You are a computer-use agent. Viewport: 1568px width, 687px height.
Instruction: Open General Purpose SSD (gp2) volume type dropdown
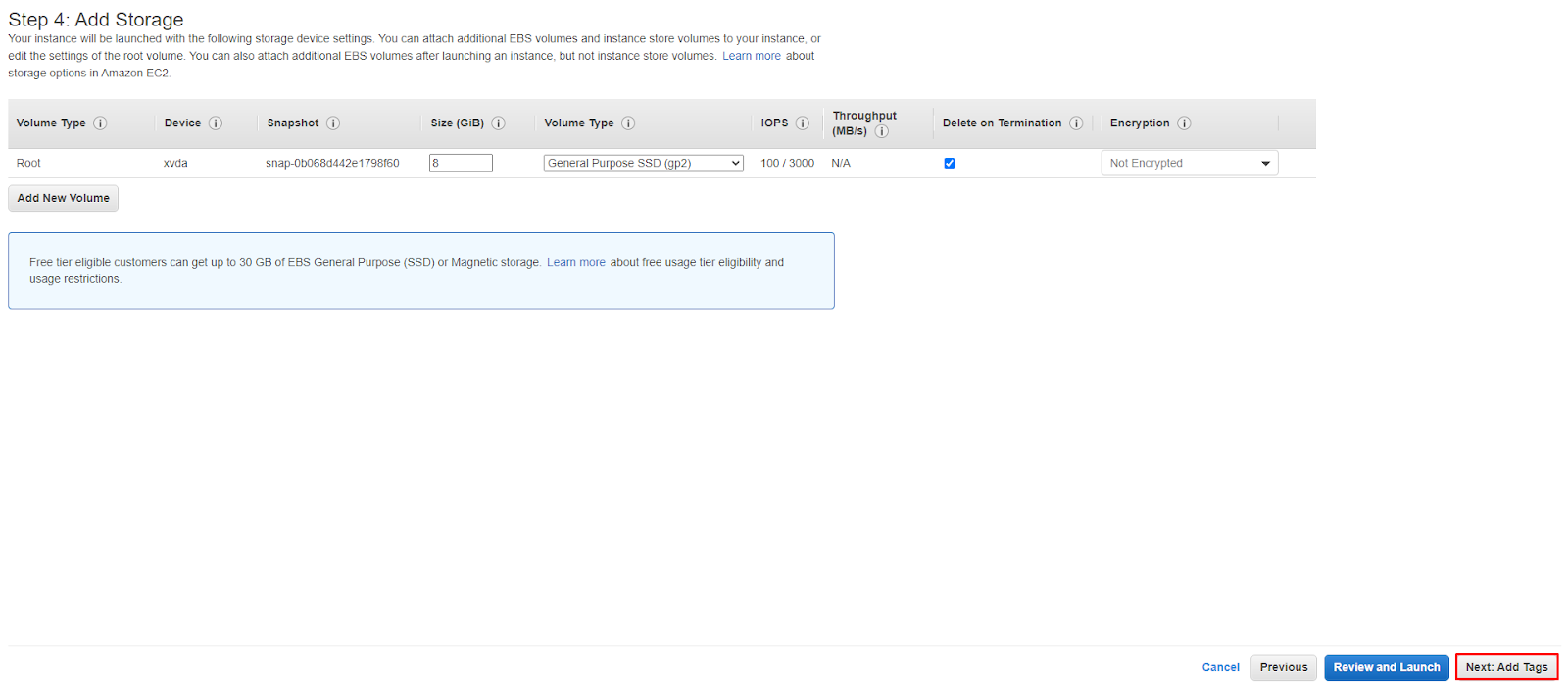(644, 163)
